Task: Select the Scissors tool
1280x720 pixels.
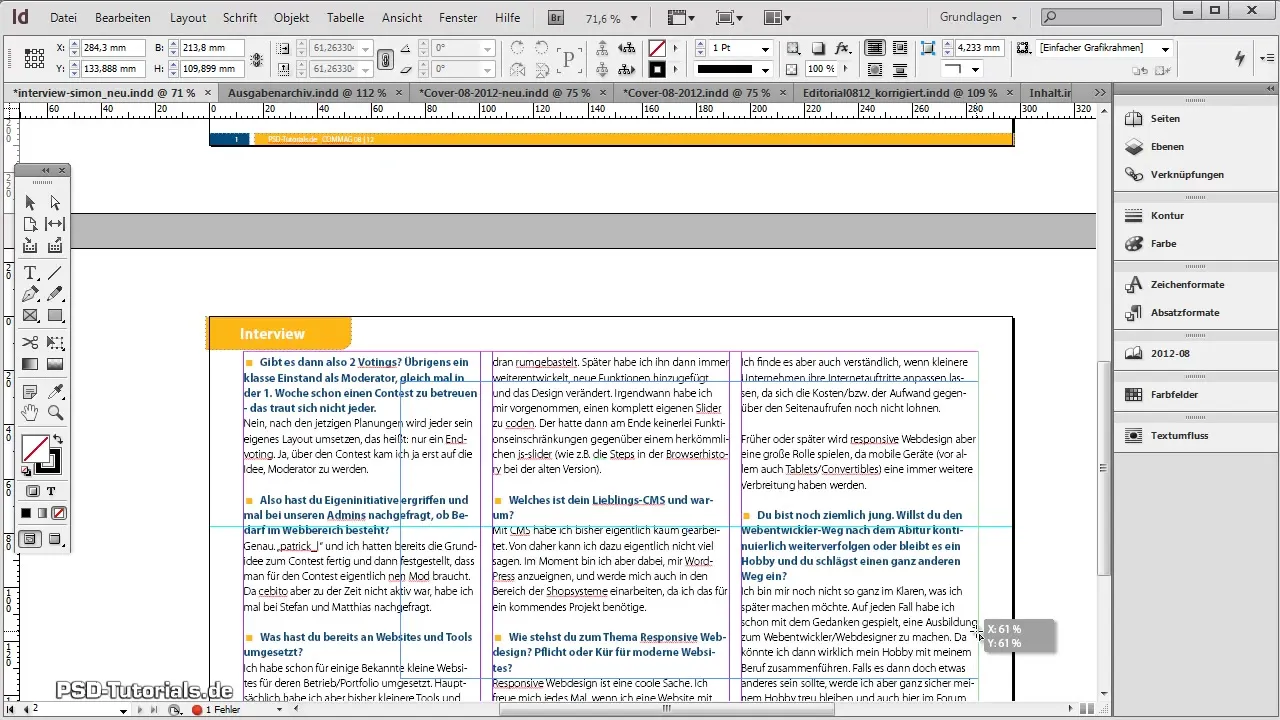Action: tap(30, 343)
